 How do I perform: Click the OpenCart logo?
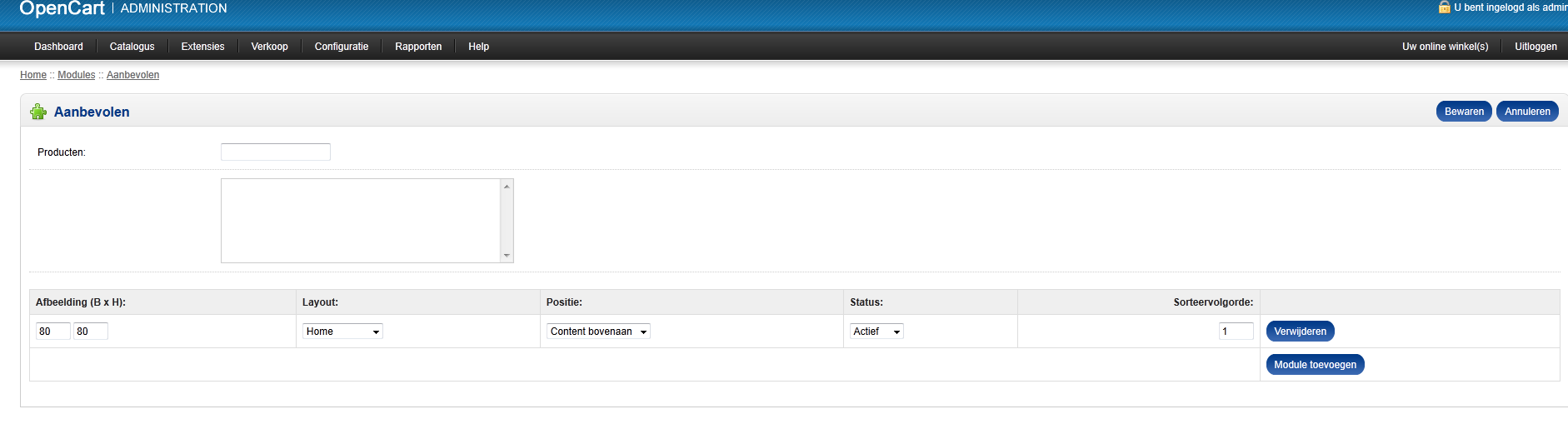pos(62,8)
